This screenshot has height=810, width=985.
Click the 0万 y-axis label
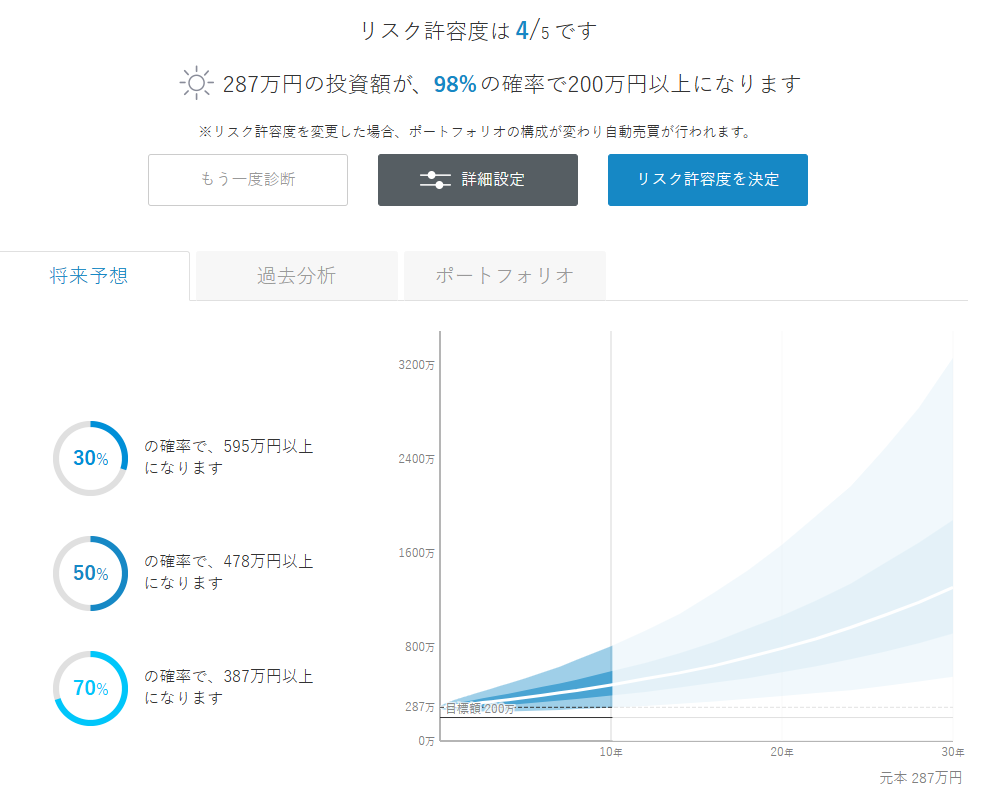coord(426,742)
